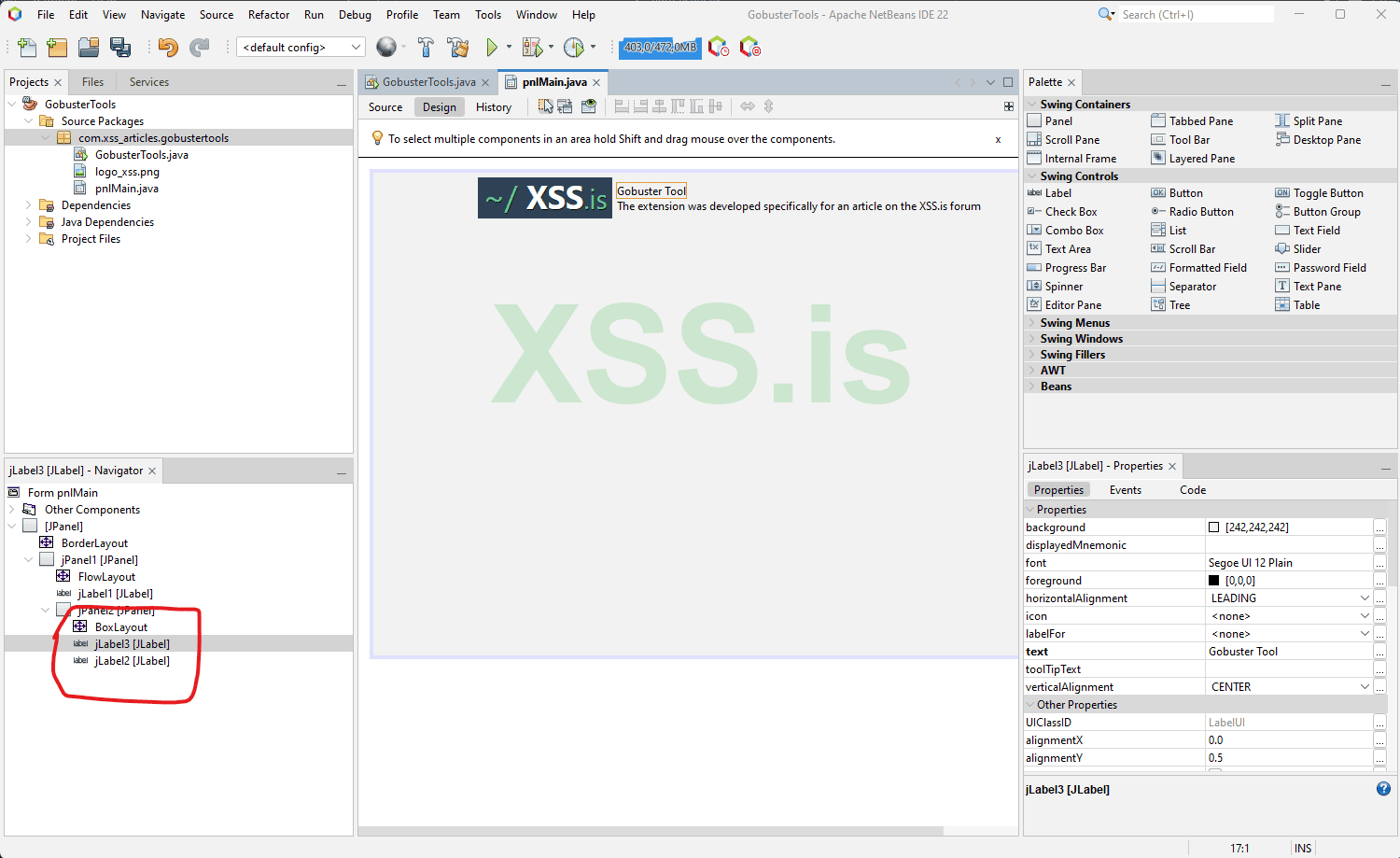Undo the last action
The width and height of the screenshot is (1400, 858).
pyautogui.click(x=168, y=48)
